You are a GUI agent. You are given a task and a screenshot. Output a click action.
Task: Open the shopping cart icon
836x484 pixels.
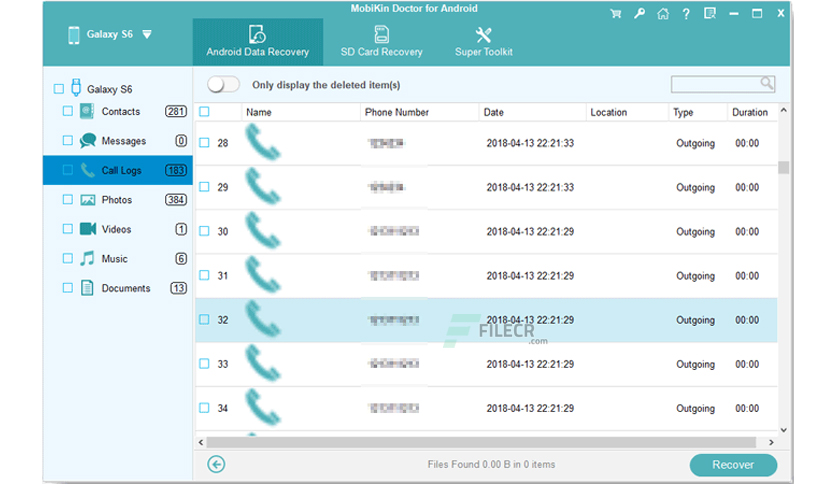pyautogui.click(x=616, y=14)
